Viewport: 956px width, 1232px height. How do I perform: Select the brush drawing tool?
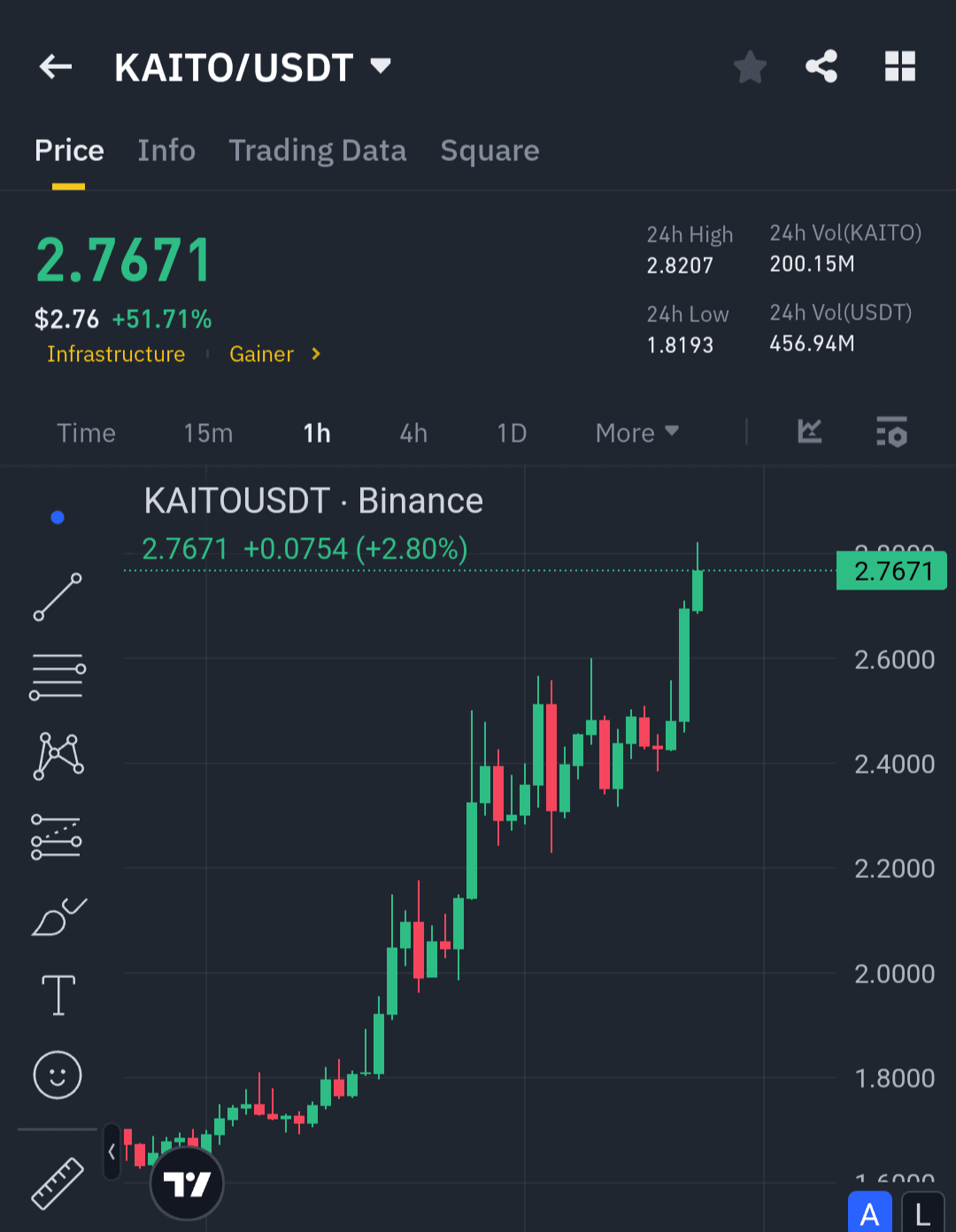58,917
